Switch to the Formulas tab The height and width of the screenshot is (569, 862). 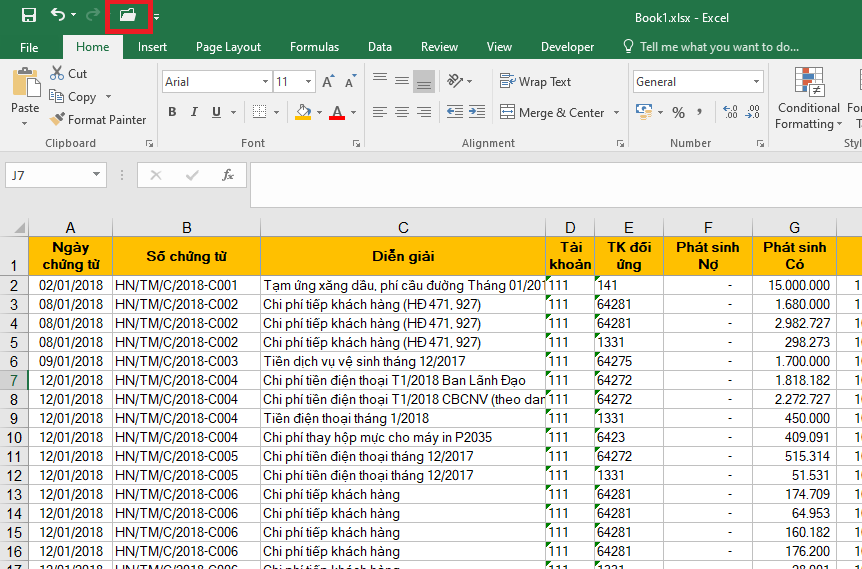click(314, 47)
